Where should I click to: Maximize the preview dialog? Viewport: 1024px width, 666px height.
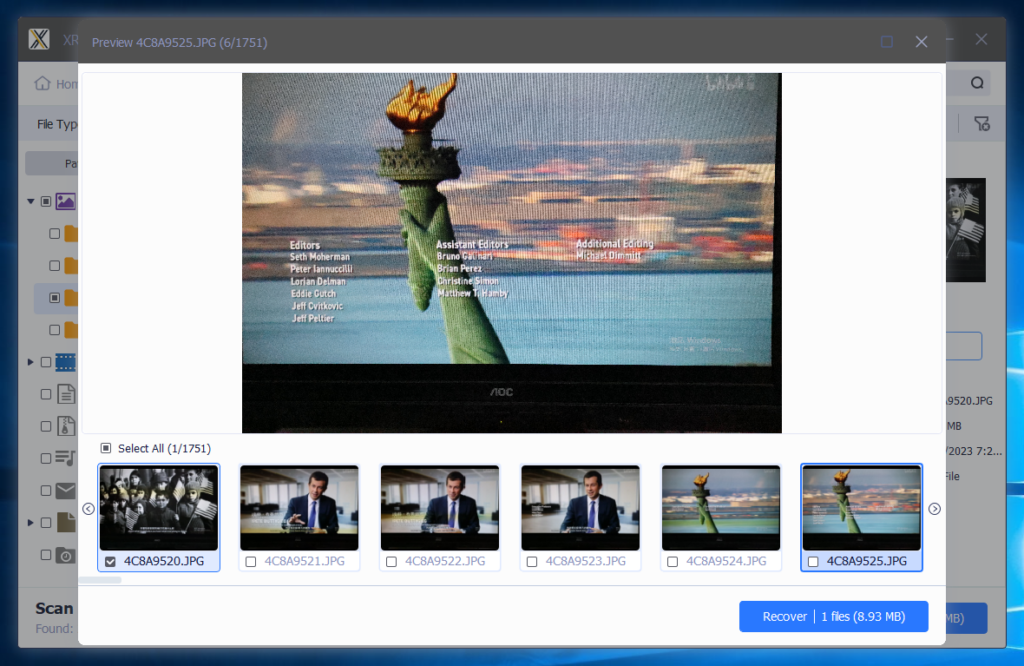pos(887,42)
